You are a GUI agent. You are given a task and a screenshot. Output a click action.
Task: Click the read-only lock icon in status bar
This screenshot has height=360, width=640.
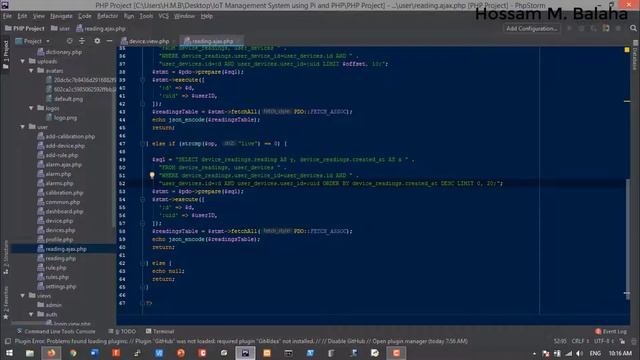pyautogui.click(x=622, y=341)
